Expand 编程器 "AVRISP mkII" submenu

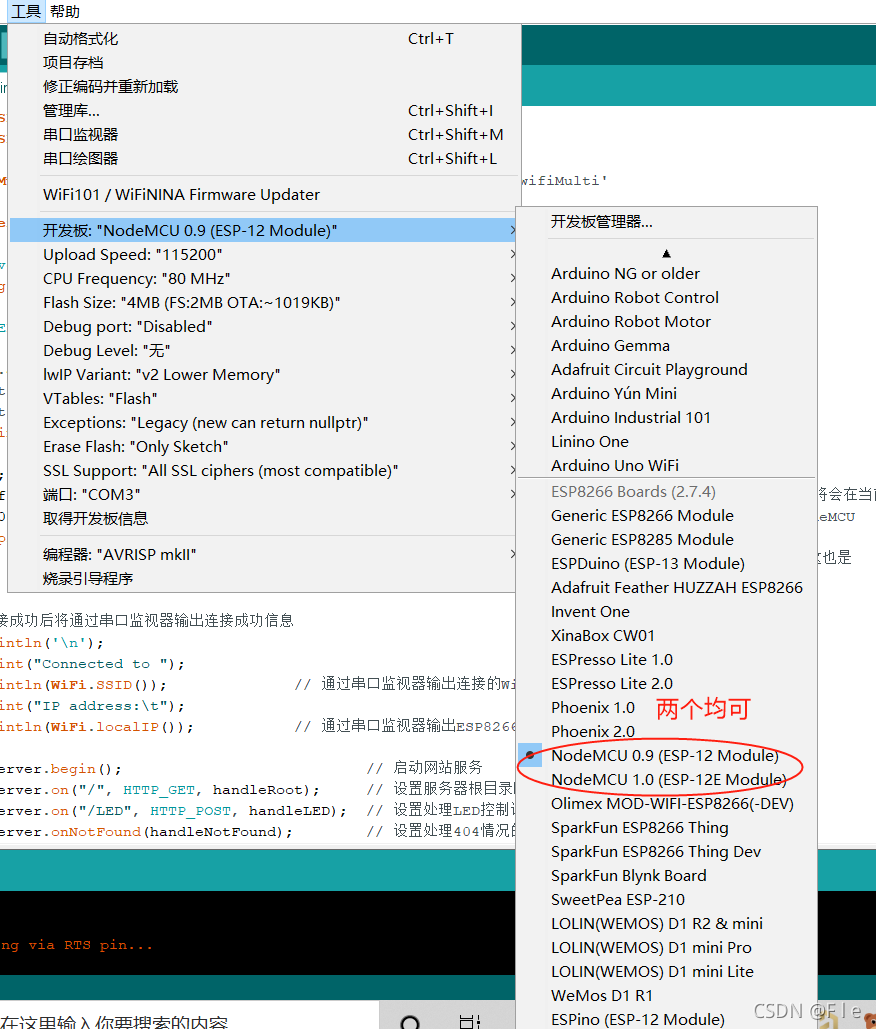click(264, 555)
